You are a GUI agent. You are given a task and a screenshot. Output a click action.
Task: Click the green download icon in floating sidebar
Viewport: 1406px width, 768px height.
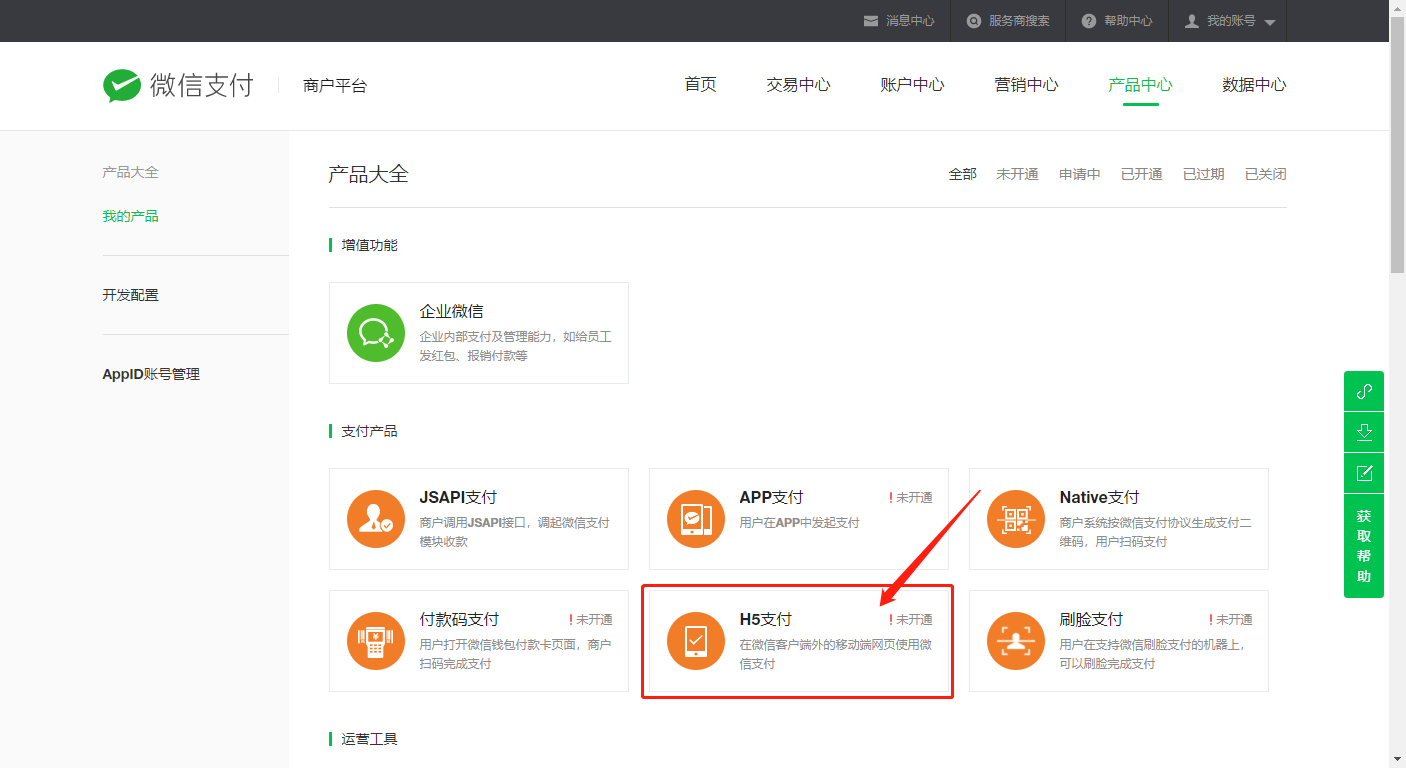click(x=1364, y=432)
